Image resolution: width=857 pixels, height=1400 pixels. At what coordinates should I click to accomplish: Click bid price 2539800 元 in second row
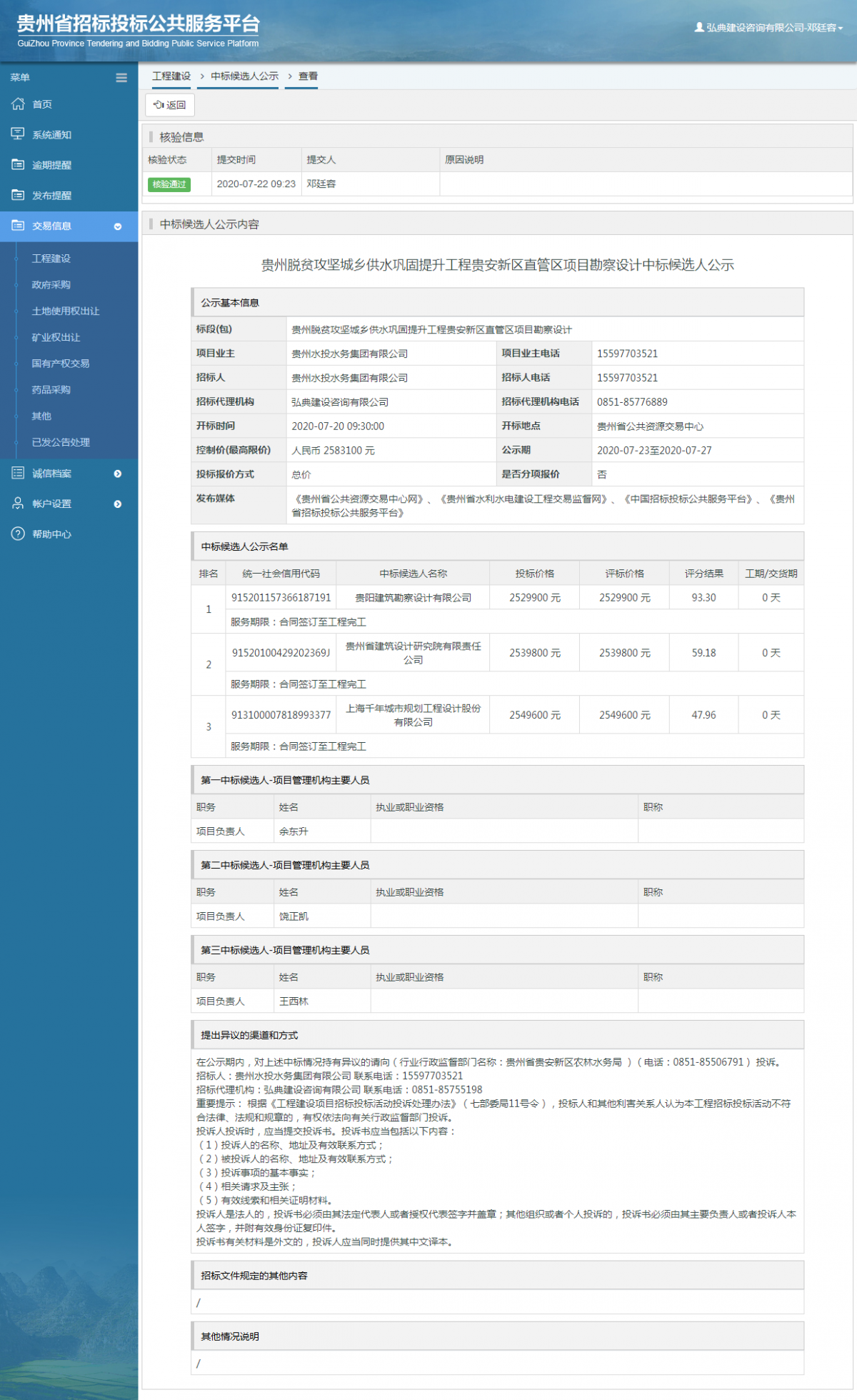point(535,653)
